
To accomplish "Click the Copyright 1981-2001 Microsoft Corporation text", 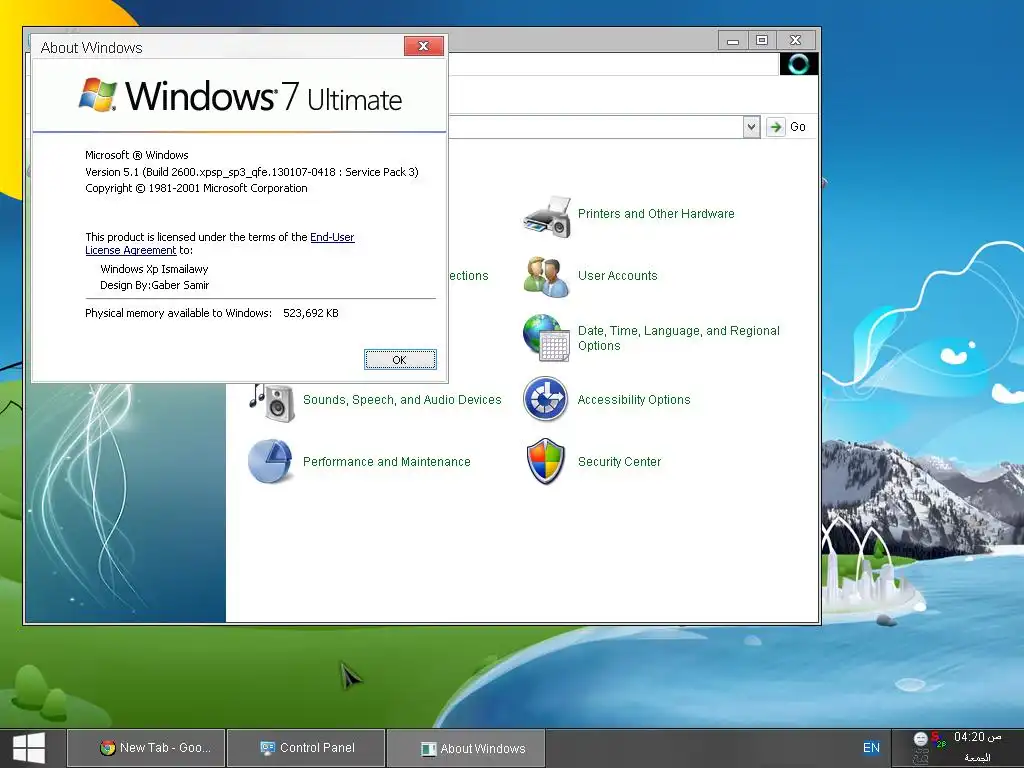I will coord(196,188).
